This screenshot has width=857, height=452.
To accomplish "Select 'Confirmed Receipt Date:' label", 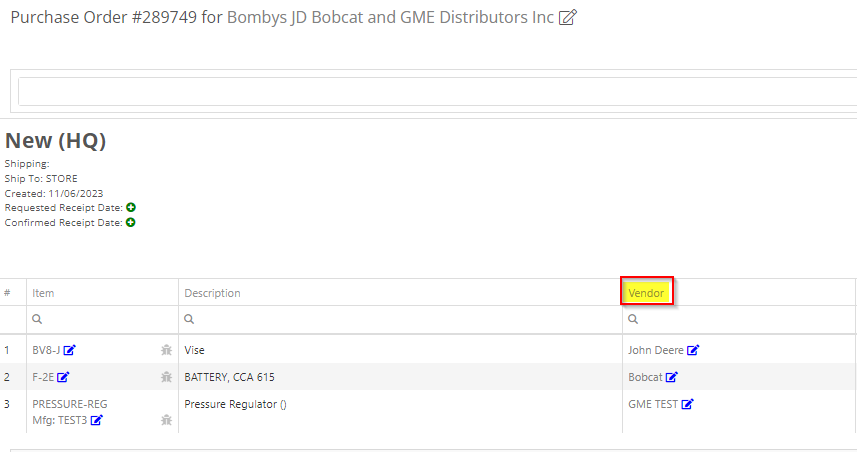I will point(63,222).
